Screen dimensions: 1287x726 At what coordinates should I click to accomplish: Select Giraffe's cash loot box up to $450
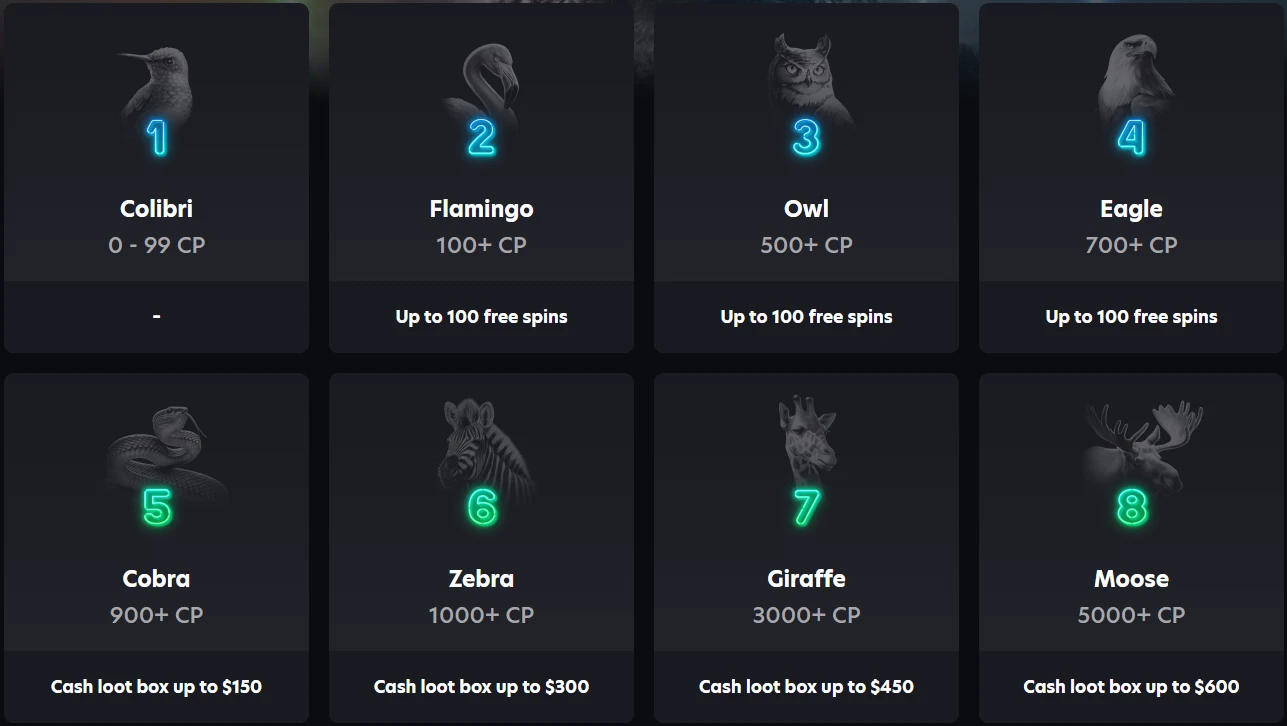coord(806,687)
